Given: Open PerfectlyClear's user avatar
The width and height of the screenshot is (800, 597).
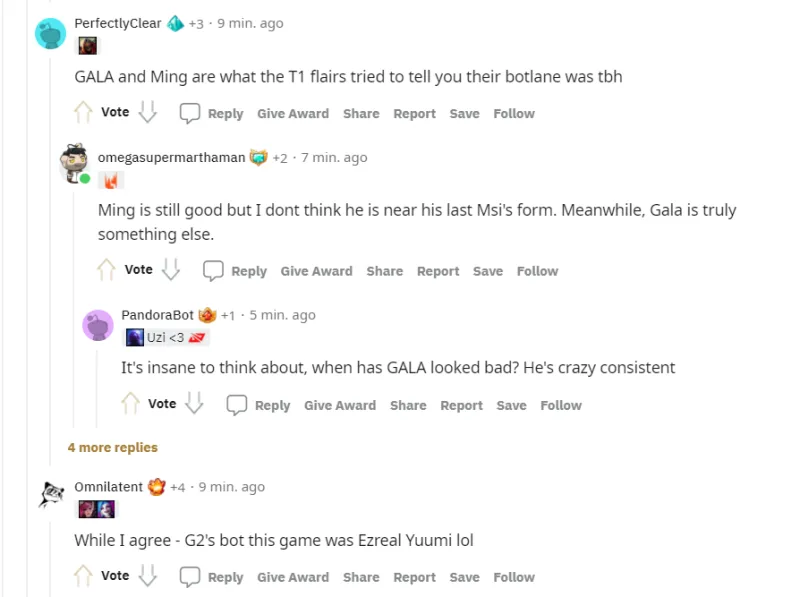Looking at the screenshot, I should click(x=51, y=33).
